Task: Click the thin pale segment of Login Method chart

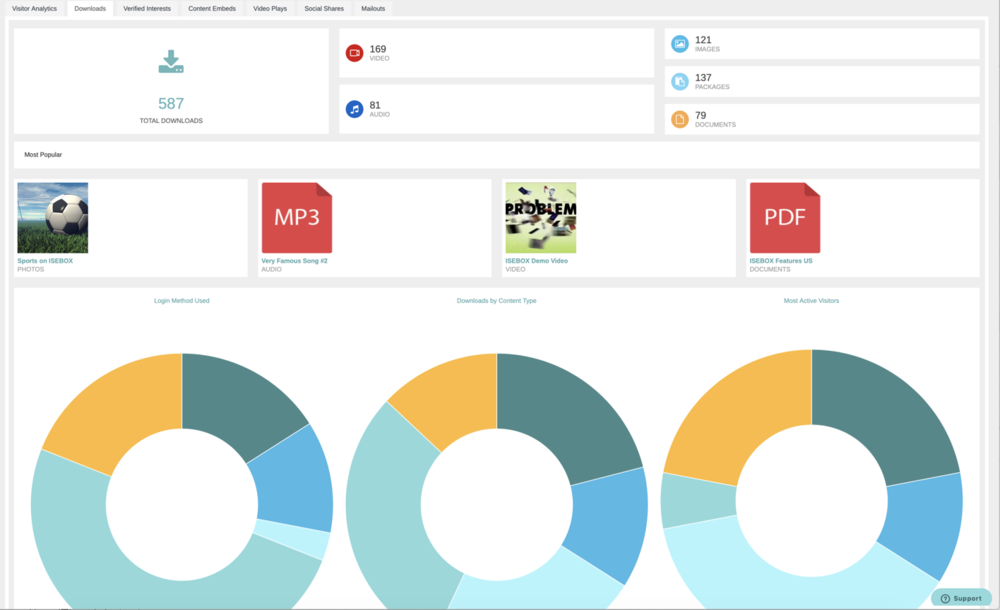Action: pos(292,539)
